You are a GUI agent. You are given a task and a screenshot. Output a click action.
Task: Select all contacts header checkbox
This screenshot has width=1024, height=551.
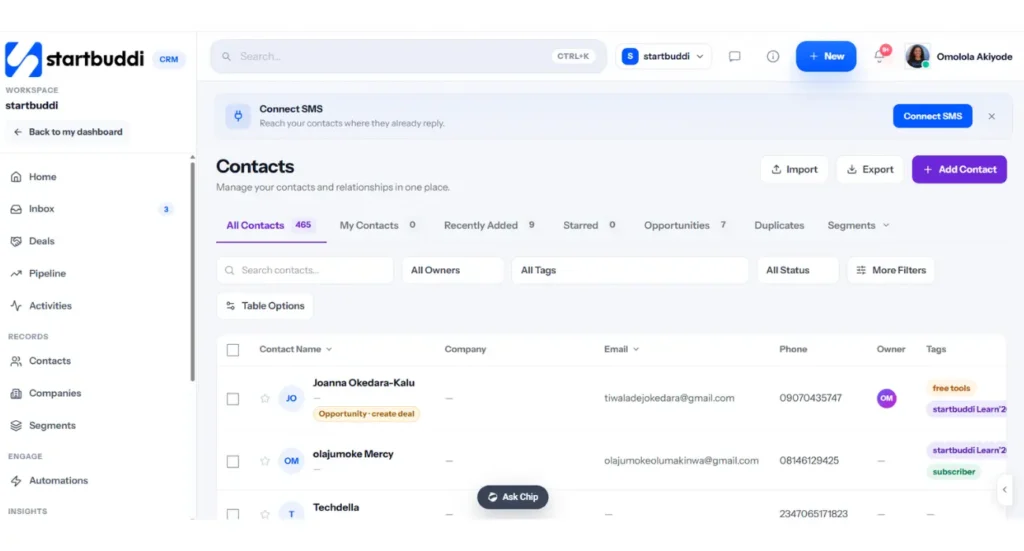(232, 350)
